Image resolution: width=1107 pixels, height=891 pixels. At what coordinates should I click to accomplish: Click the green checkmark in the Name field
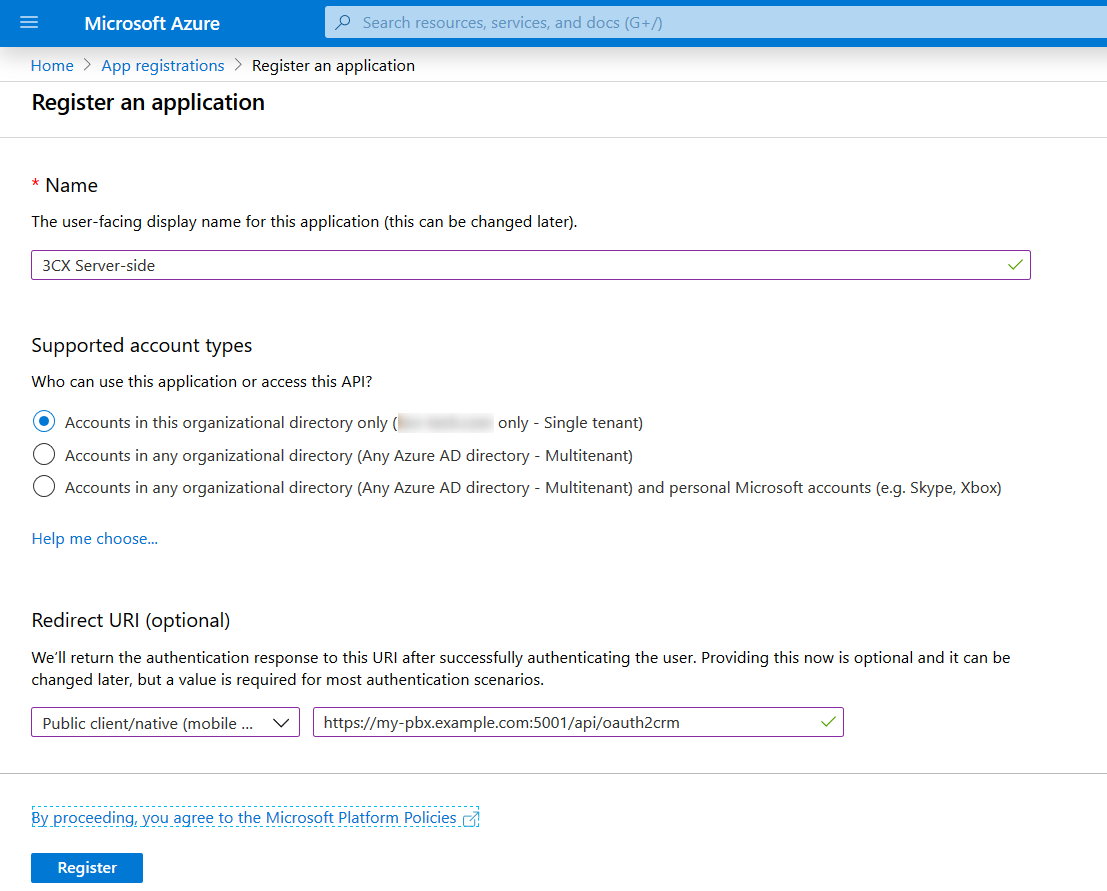click(1015, 265)
